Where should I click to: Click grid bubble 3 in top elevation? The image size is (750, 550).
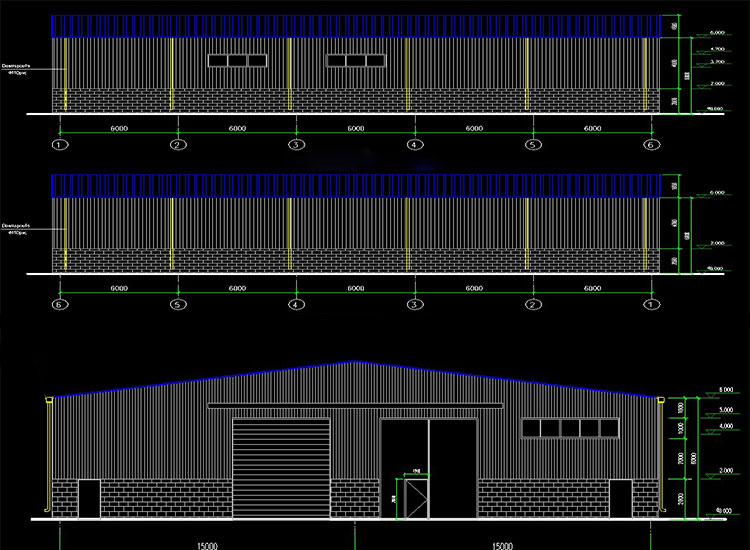(x=296, y=145)
